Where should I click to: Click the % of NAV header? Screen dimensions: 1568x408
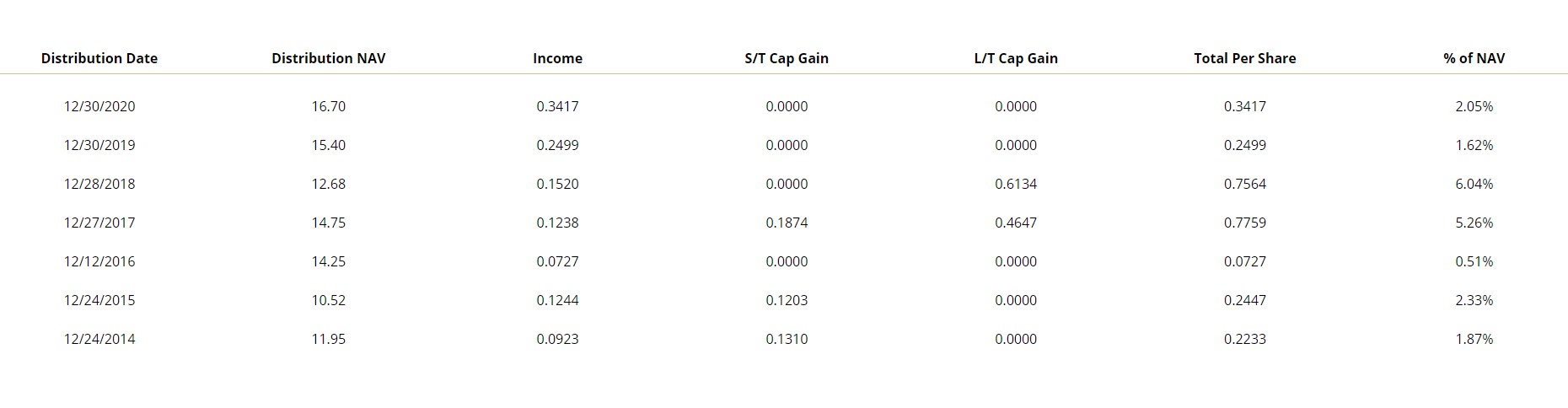click(x=1474, y=58)
